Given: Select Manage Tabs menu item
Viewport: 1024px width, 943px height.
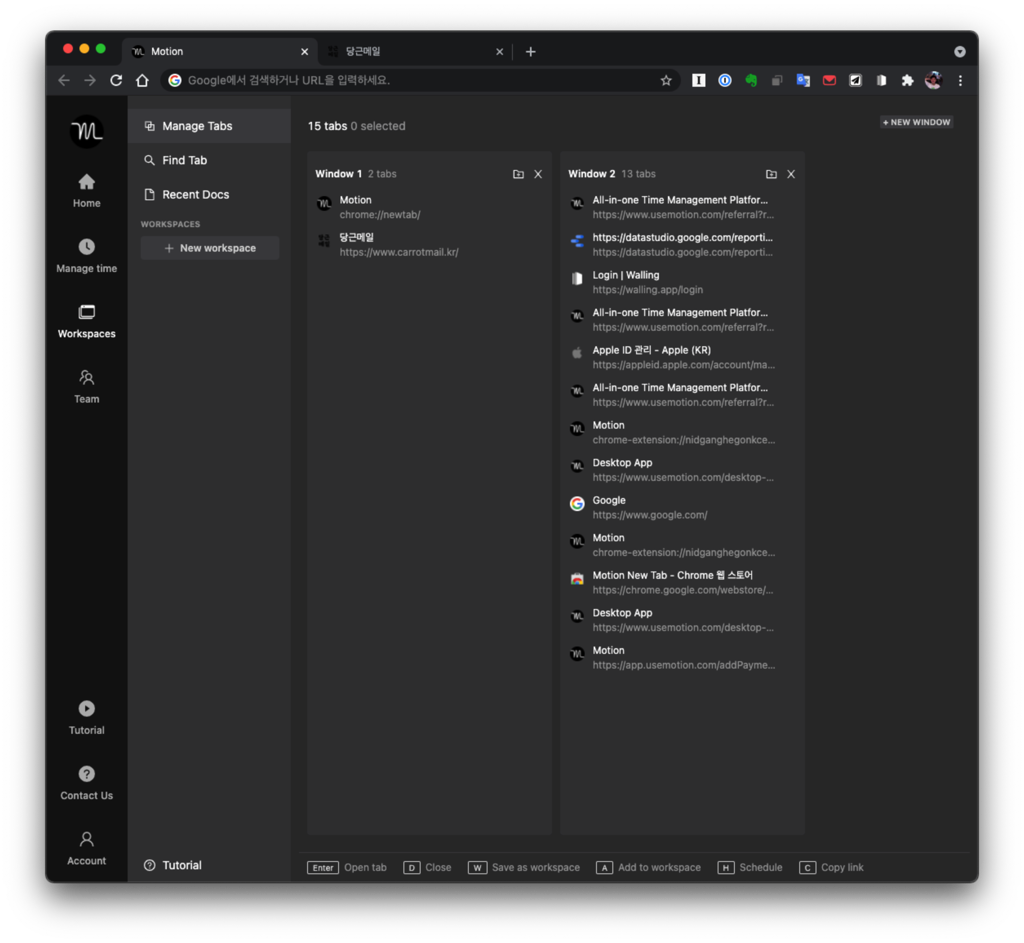Looking at the screenshot, I should [209, 126].
